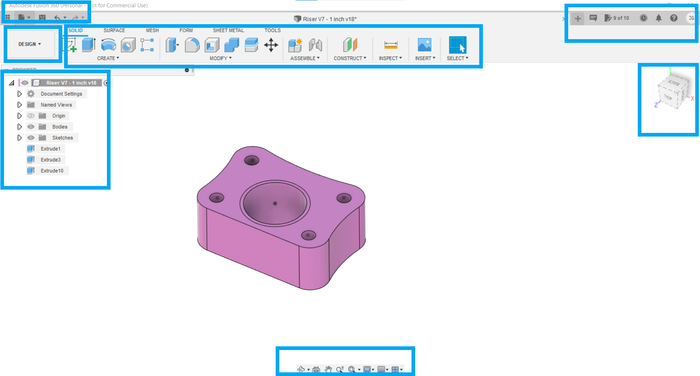This screenshot has width=700, height=376.
Task: Add a new design tab with plus icon
Action: click(578, 18)
